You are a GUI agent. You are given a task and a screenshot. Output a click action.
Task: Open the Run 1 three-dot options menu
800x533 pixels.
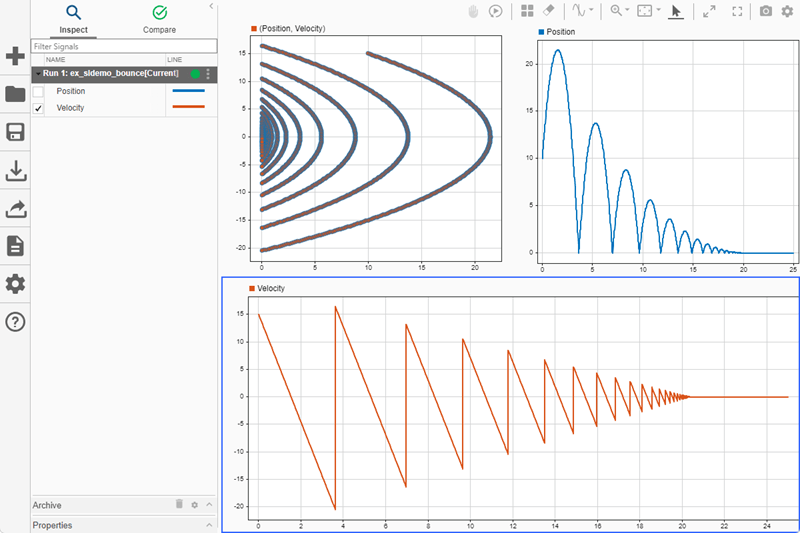click(208, 74)
